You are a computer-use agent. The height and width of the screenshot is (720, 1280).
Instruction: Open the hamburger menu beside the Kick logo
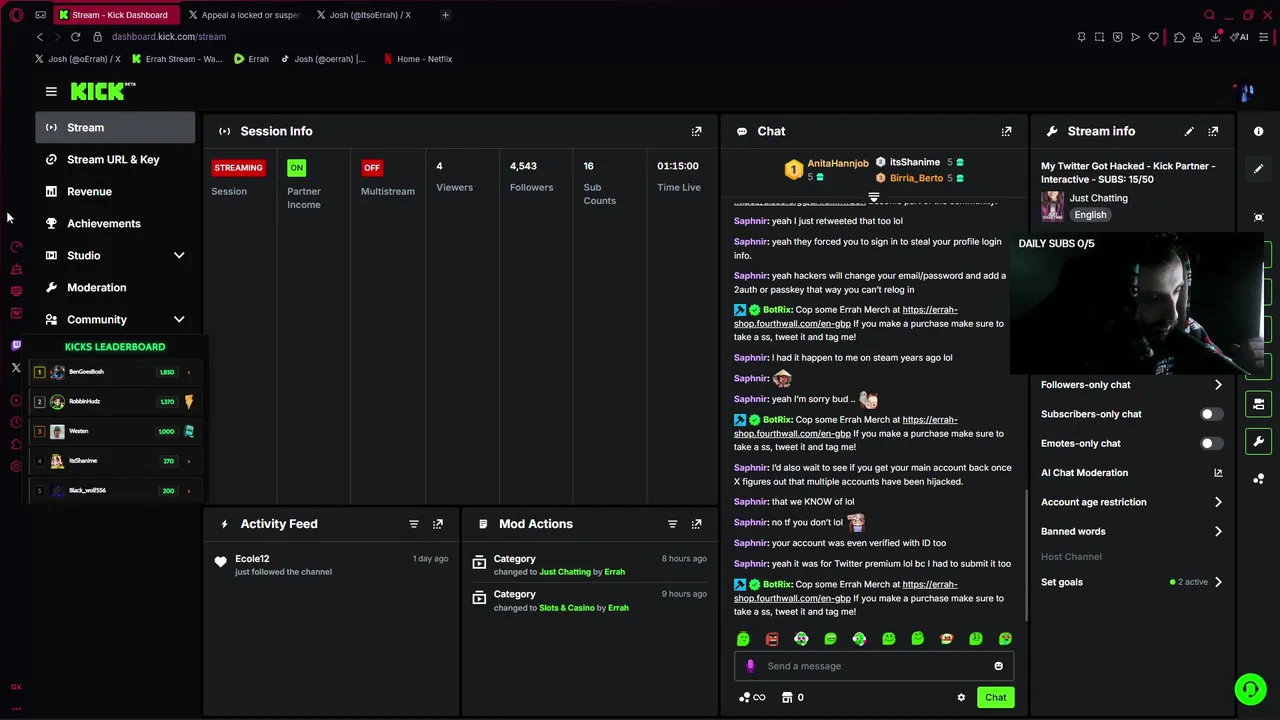51,91
